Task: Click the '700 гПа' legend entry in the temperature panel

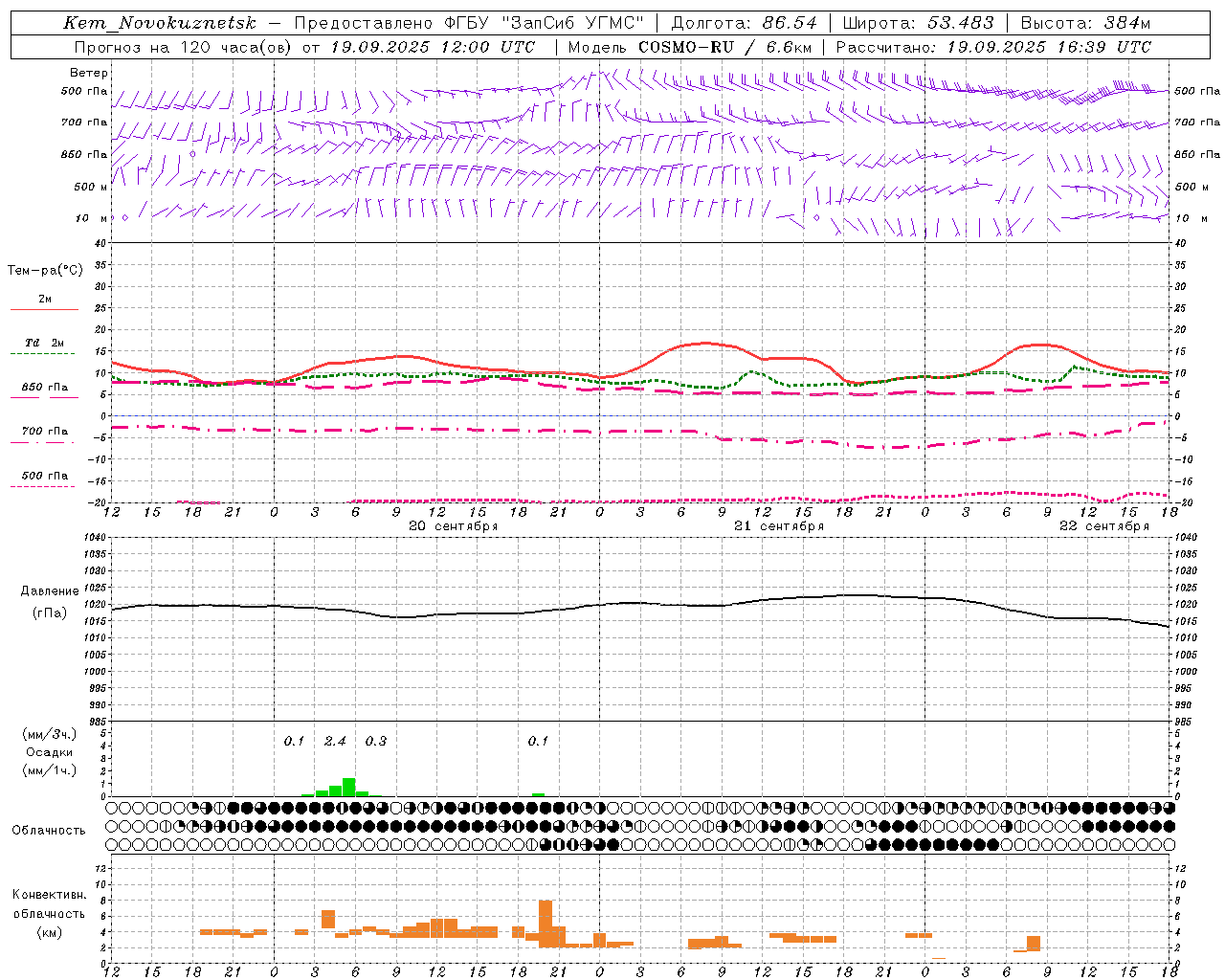Action: point(45,432)
